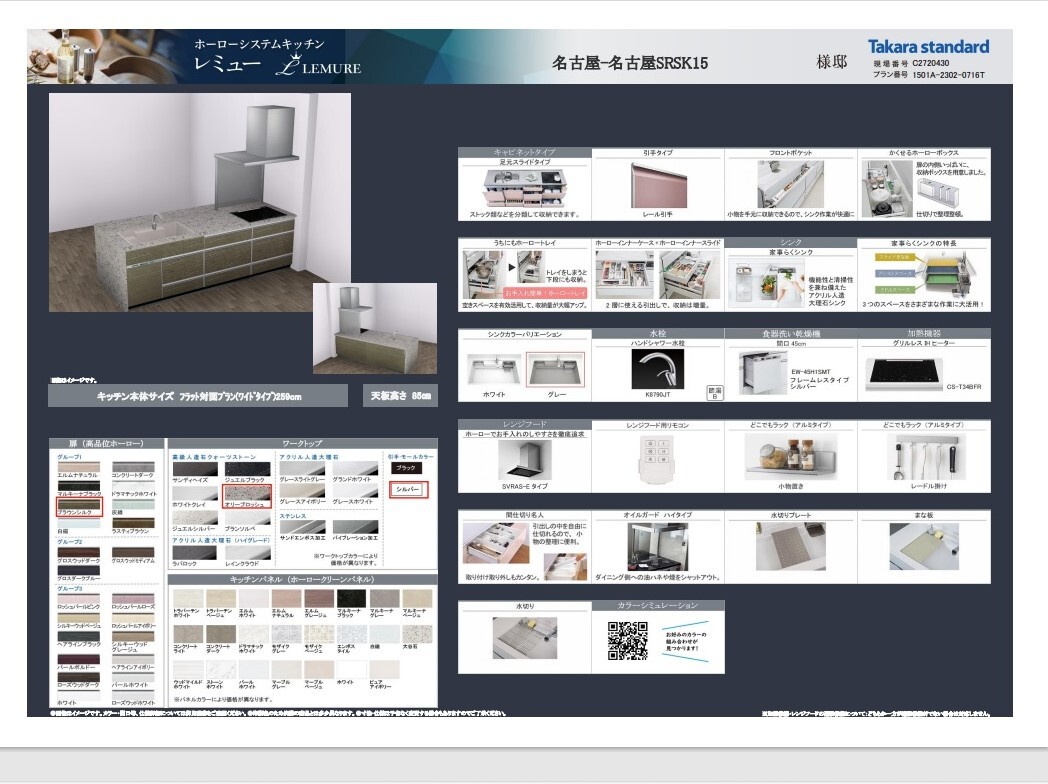
Task: Select the グロスダークブルー door color swatch
Action: tap(79, 570)
